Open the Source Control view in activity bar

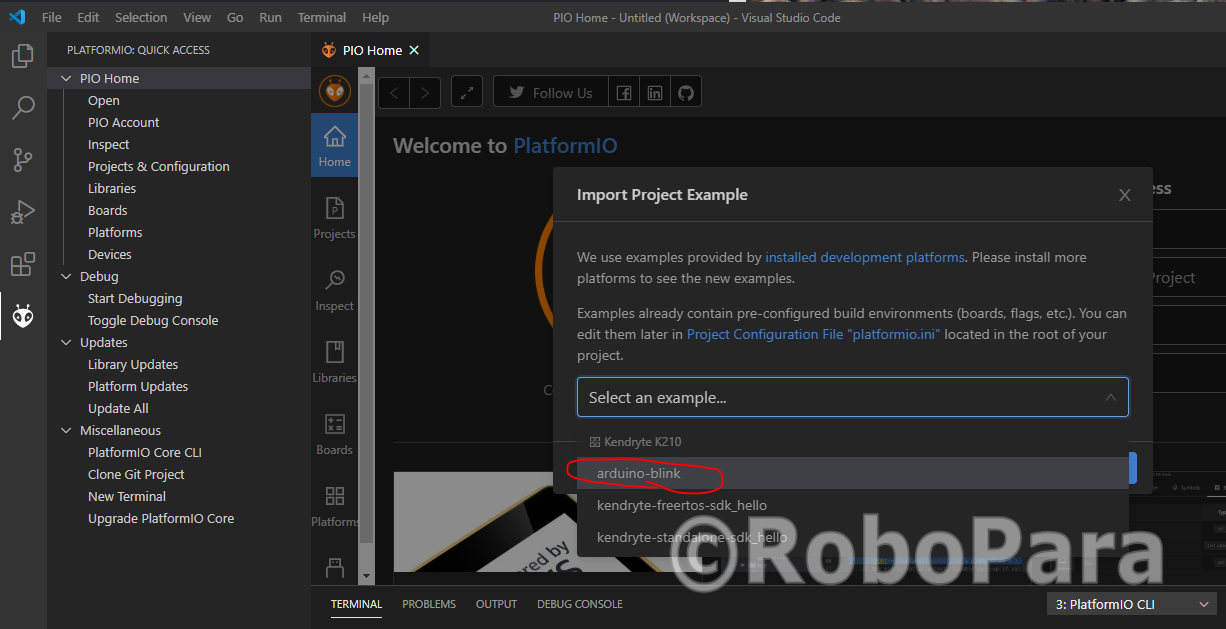22,160
